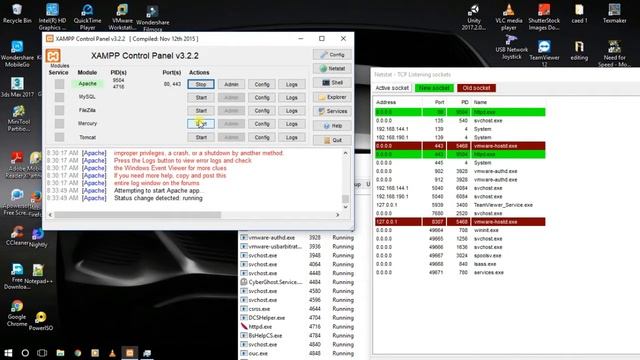Select the httpd.exe row in process list

pyautogui.click(x=297, y=327)
